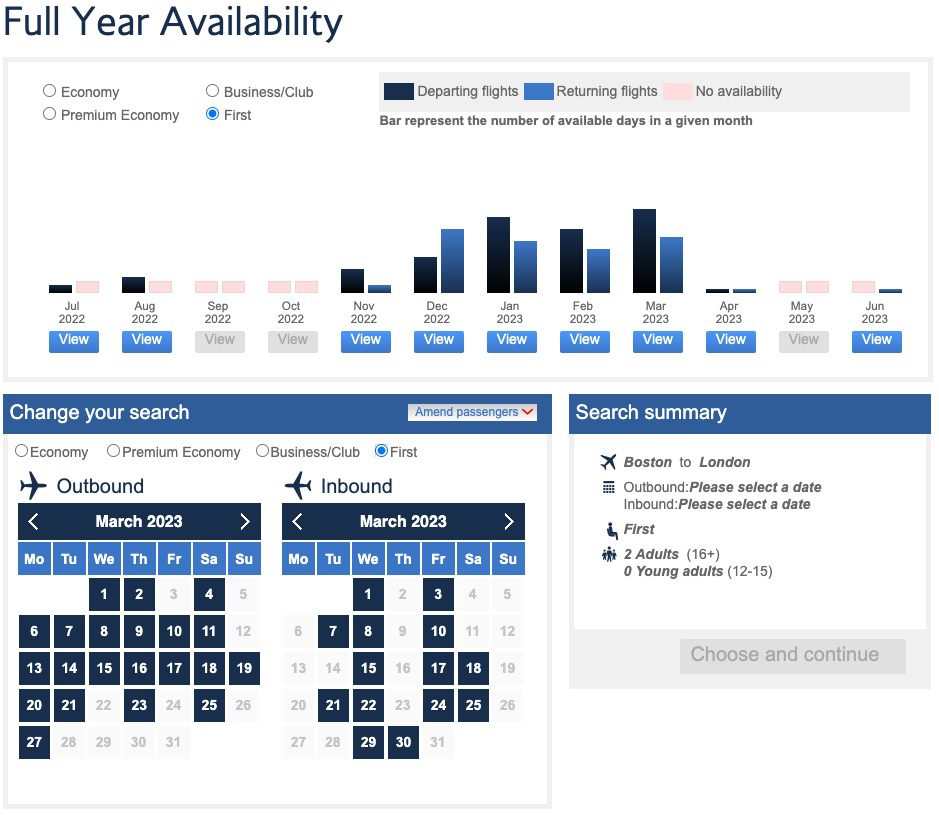The image size is (939, 815).
Task: Advance the Outbound calendar to April 2023
Action: tap(245, 521)
